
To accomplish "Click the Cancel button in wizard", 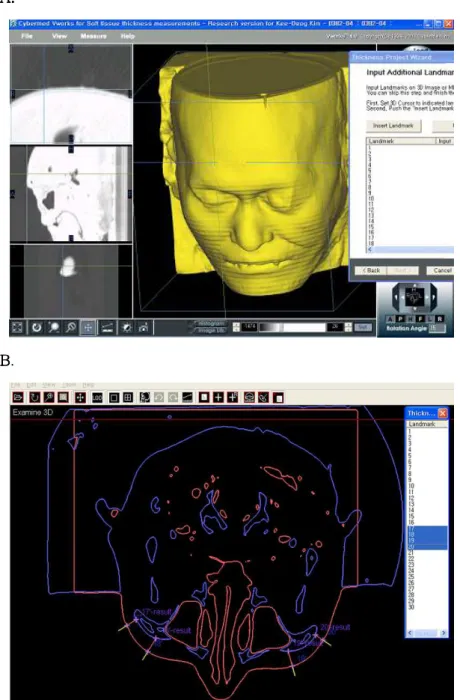I will click(440, 271).
